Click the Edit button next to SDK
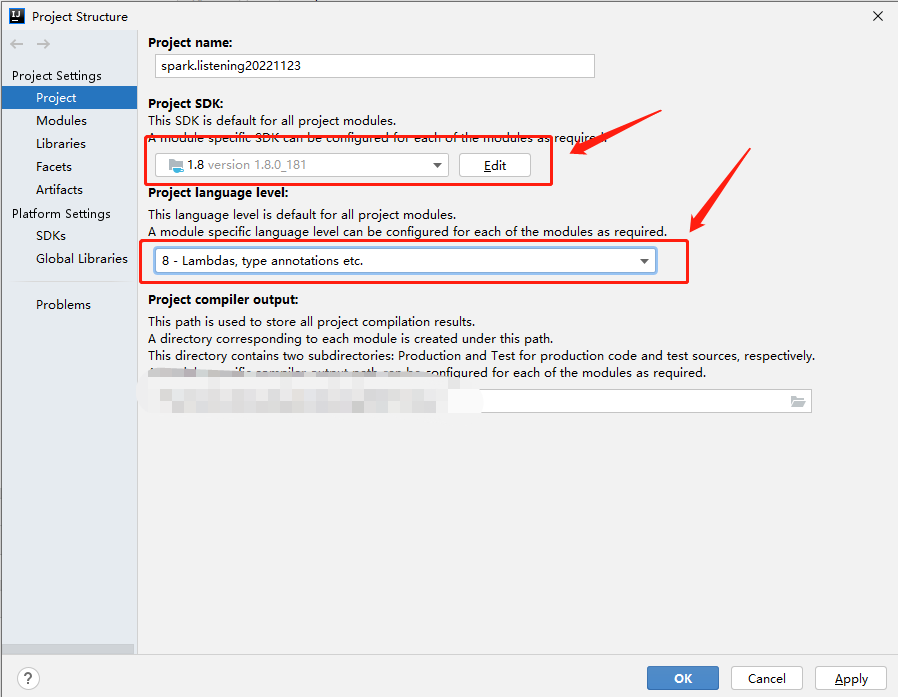 495,165
